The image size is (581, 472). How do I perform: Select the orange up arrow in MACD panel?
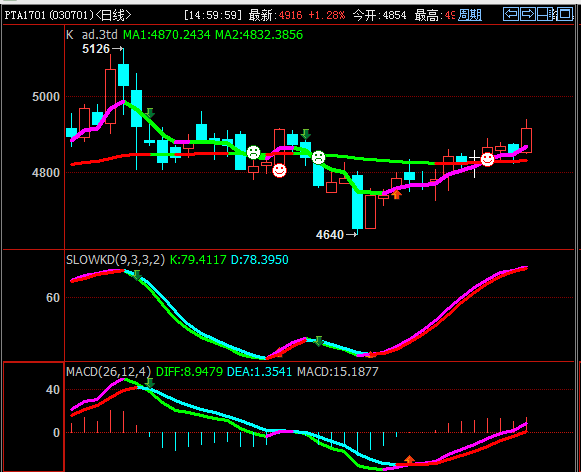409,460
